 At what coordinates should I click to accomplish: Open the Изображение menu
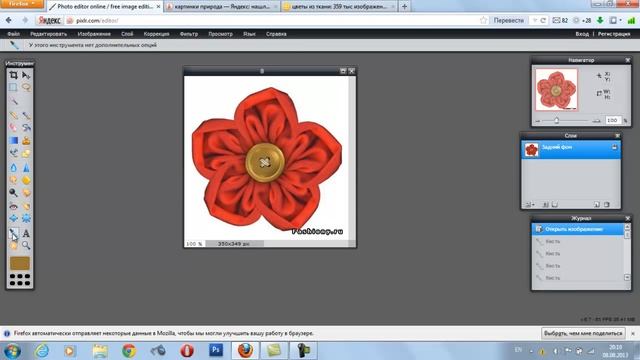point(94,34)
